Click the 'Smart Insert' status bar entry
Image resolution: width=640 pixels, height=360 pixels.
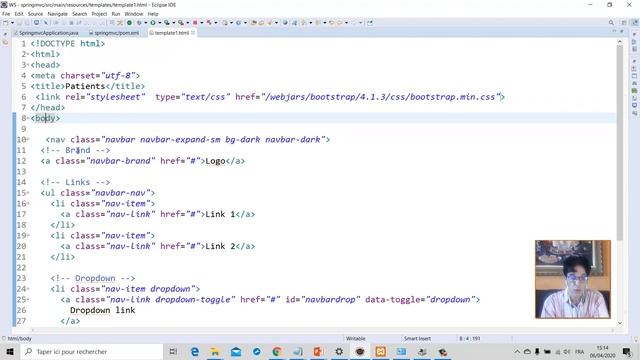[417, 338]
